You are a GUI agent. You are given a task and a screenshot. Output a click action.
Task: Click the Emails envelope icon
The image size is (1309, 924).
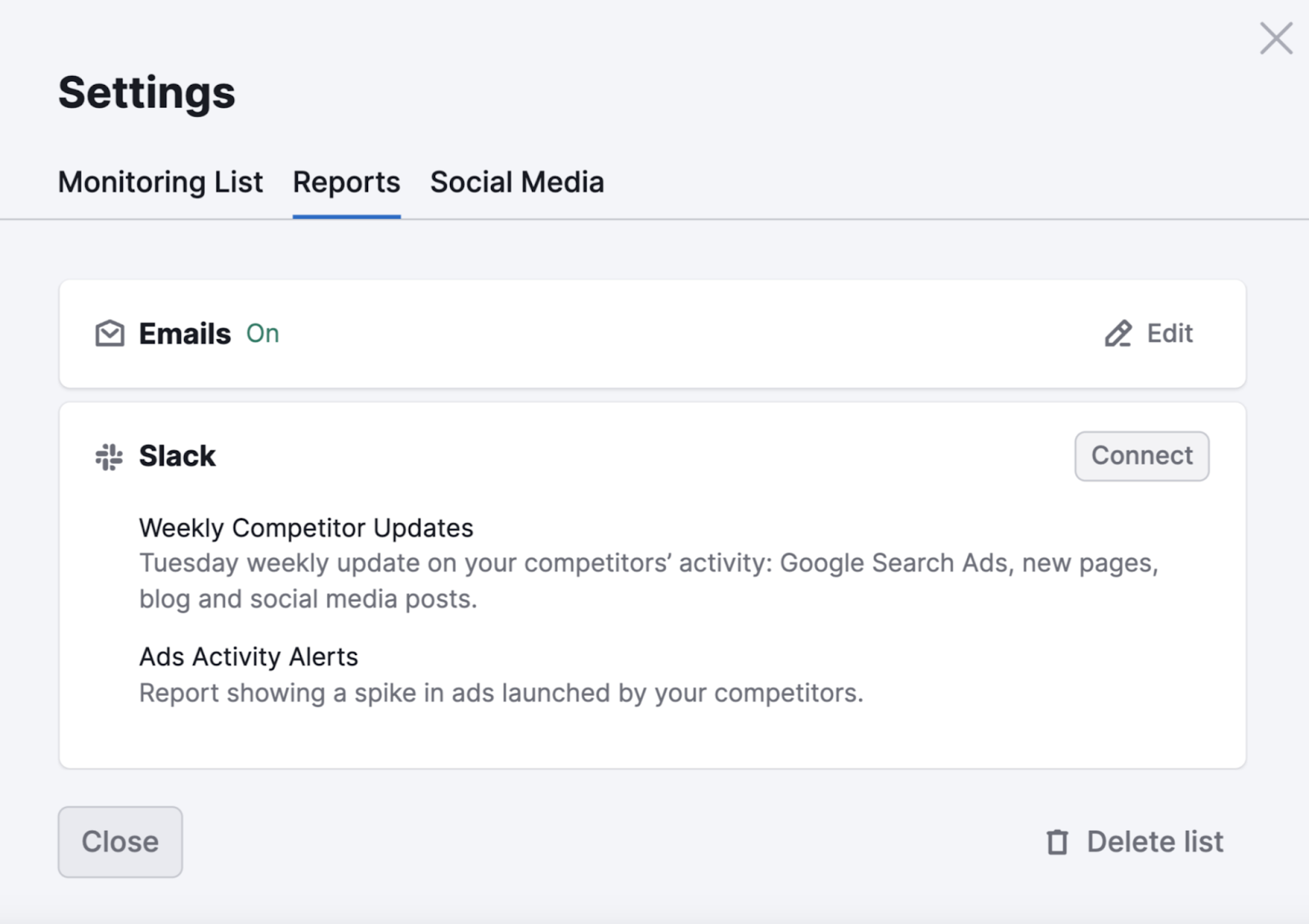tap(110, 334)
